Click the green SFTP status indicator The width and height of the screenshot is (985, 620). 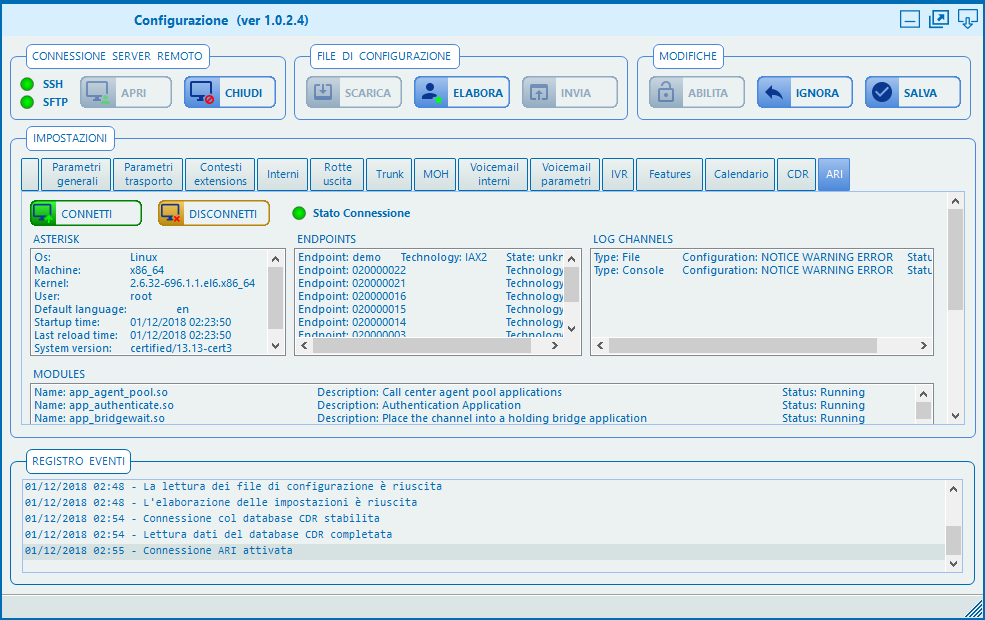pyautogui.click(x=27, y=102)
